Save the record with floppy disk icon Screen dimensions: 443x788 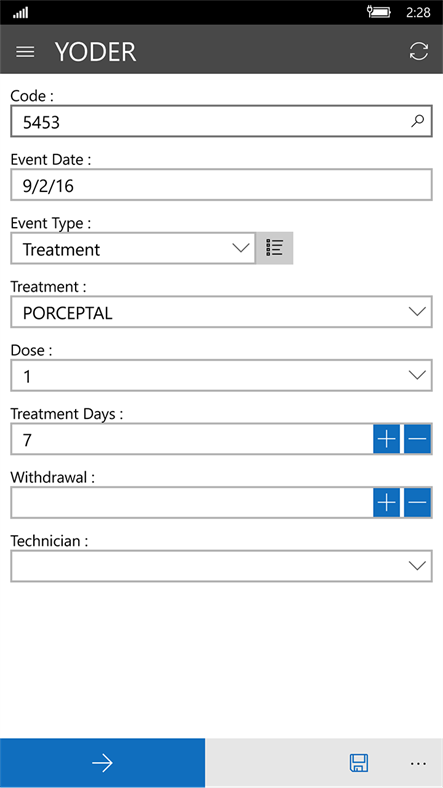359,763
